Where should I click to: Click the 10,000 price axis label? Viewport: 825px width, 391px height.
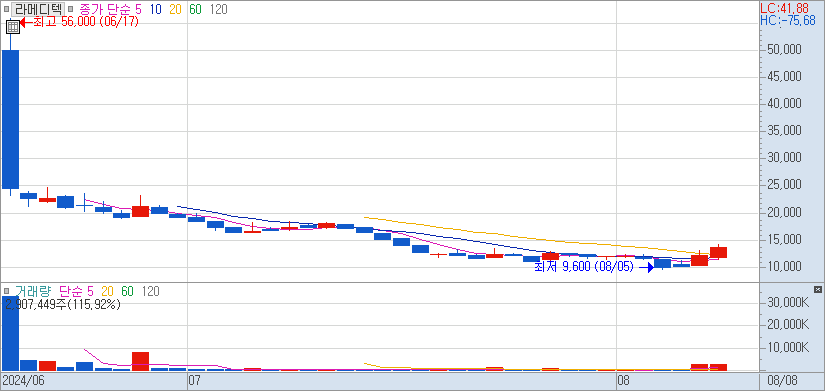click(x=783, y=267)
